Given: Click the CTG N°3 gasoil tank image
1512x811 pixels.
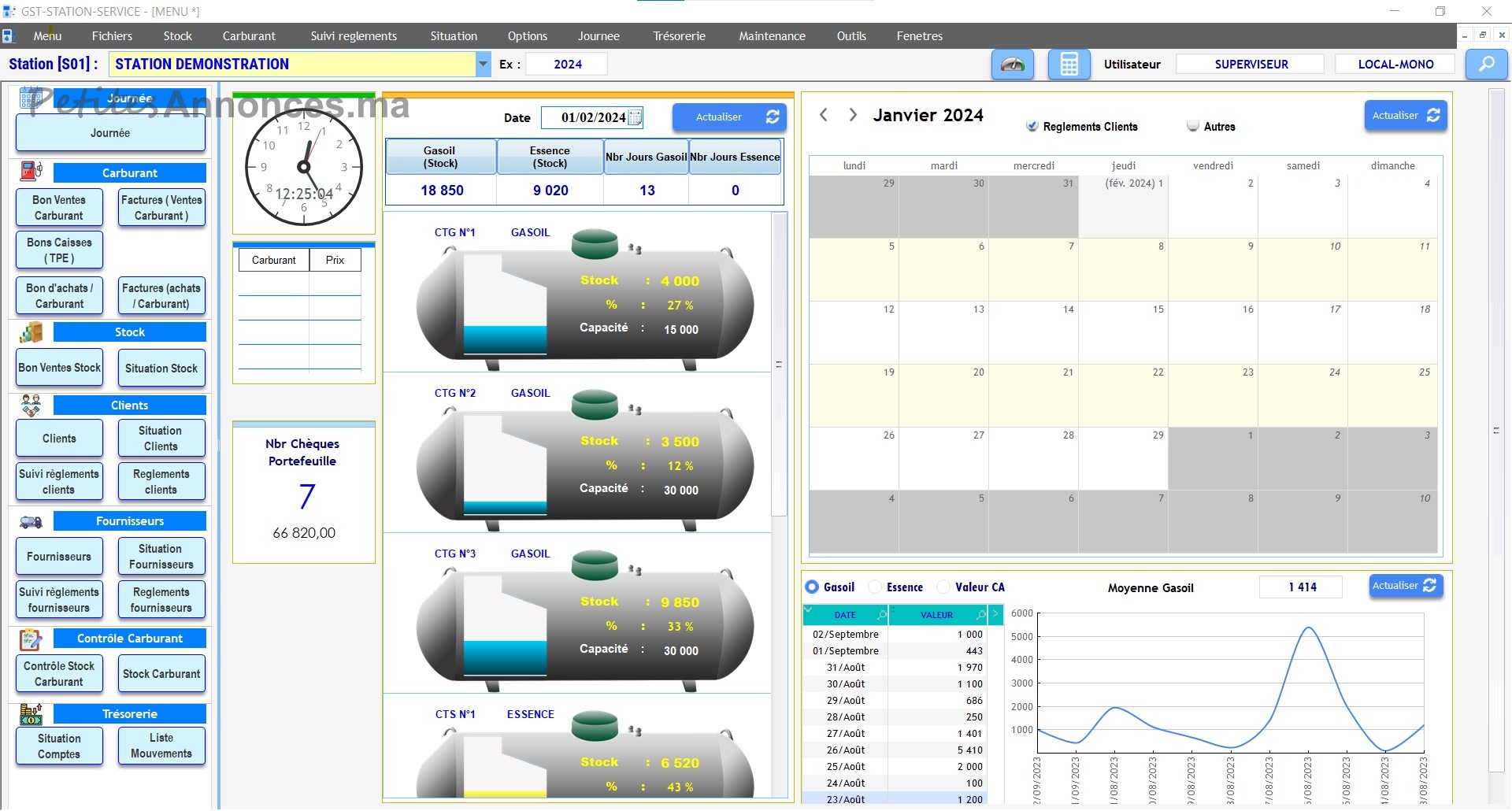Looking at the screenshot, I should click(584, 622).
